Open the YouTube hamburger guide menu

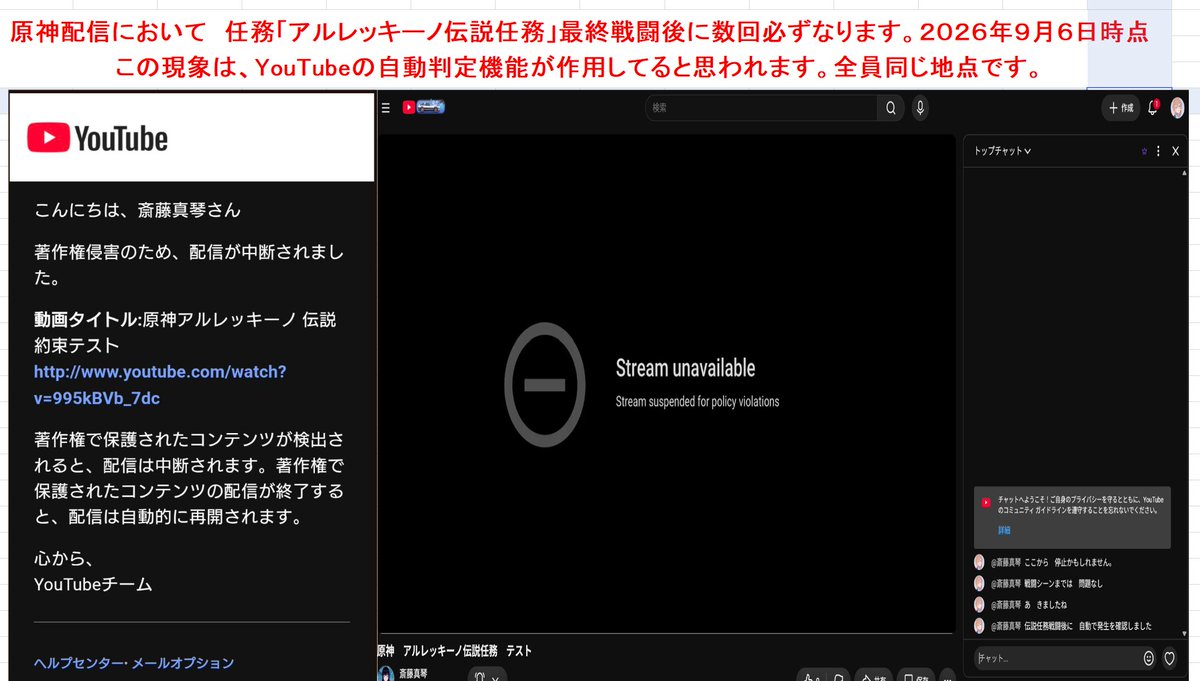pyautogui.click(x=386, y=107)
